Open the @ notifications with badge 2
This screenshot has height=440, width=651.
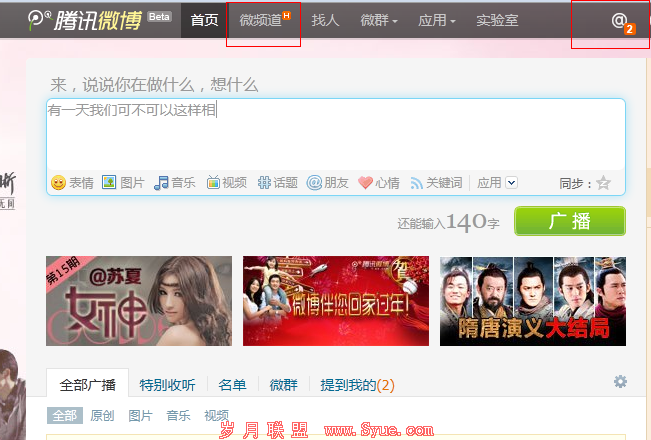(623, 22)
